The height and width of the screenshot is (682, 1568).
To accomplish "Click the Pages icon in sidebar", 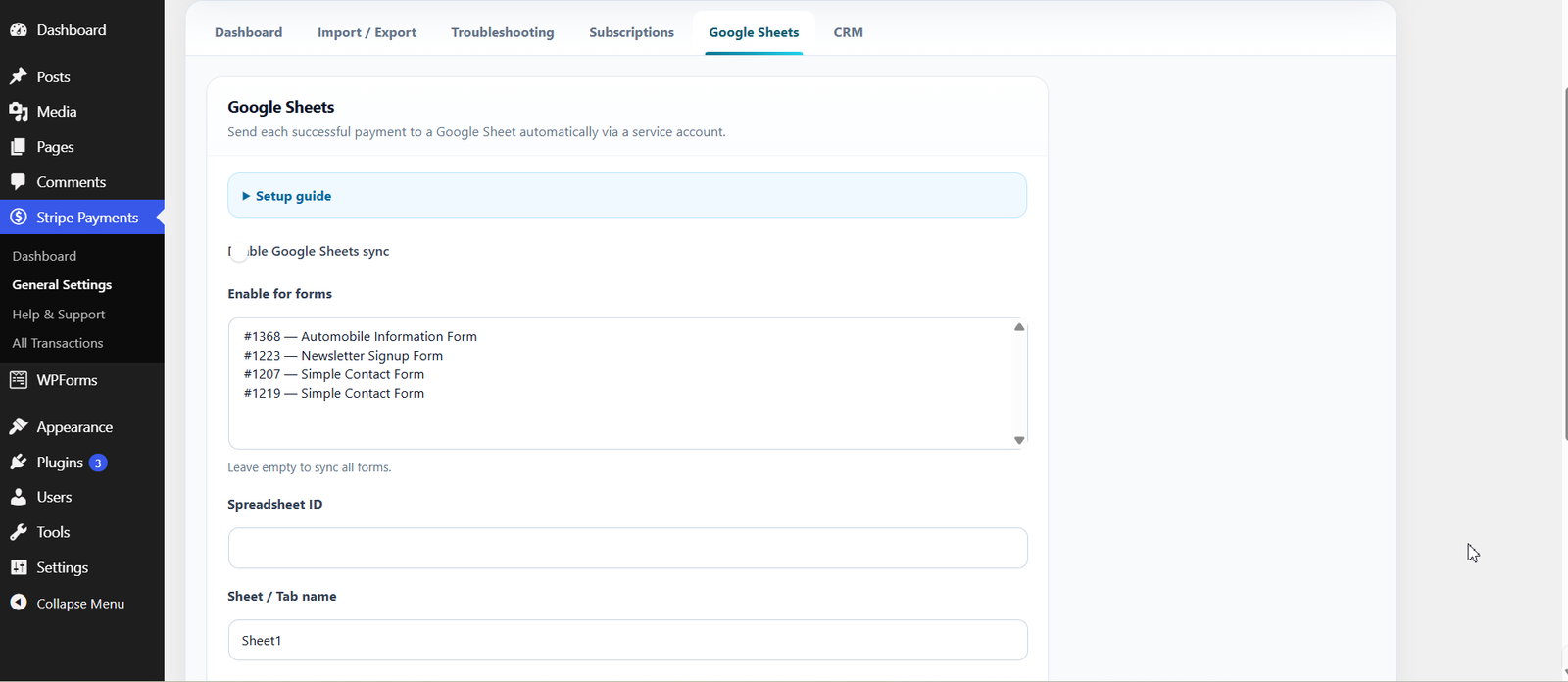I will pyautogui.click(x=19, y=147).
